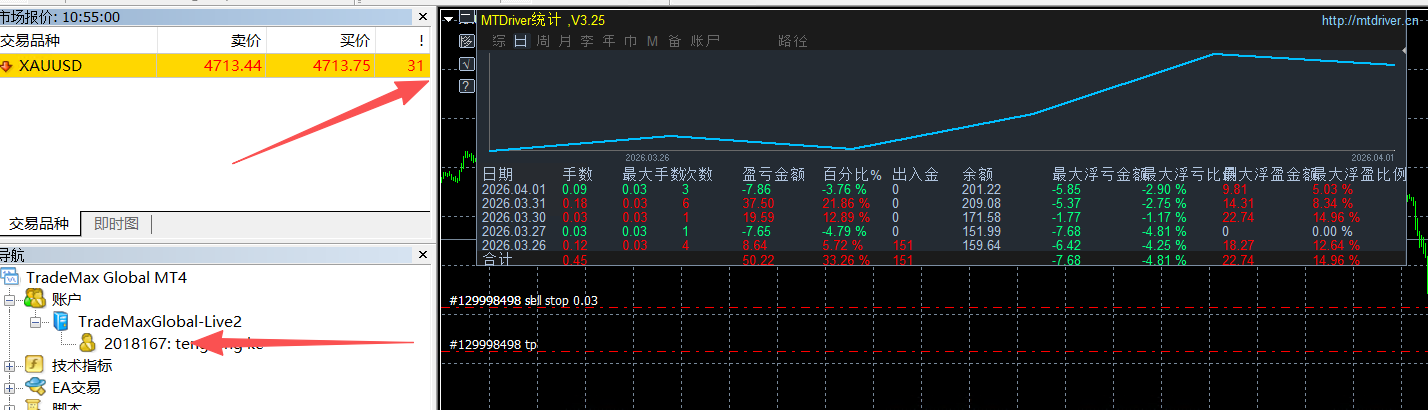Viewport: 1428px width, 410px height.
Task: Close the 市场报价 market watch panel
Action: [x=422, y=17]
